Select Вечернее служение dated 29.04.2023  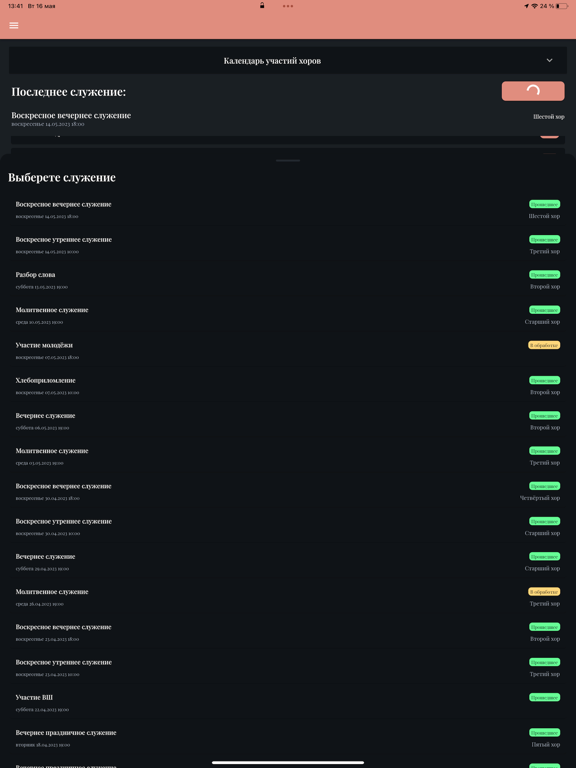tap(288, 562)
